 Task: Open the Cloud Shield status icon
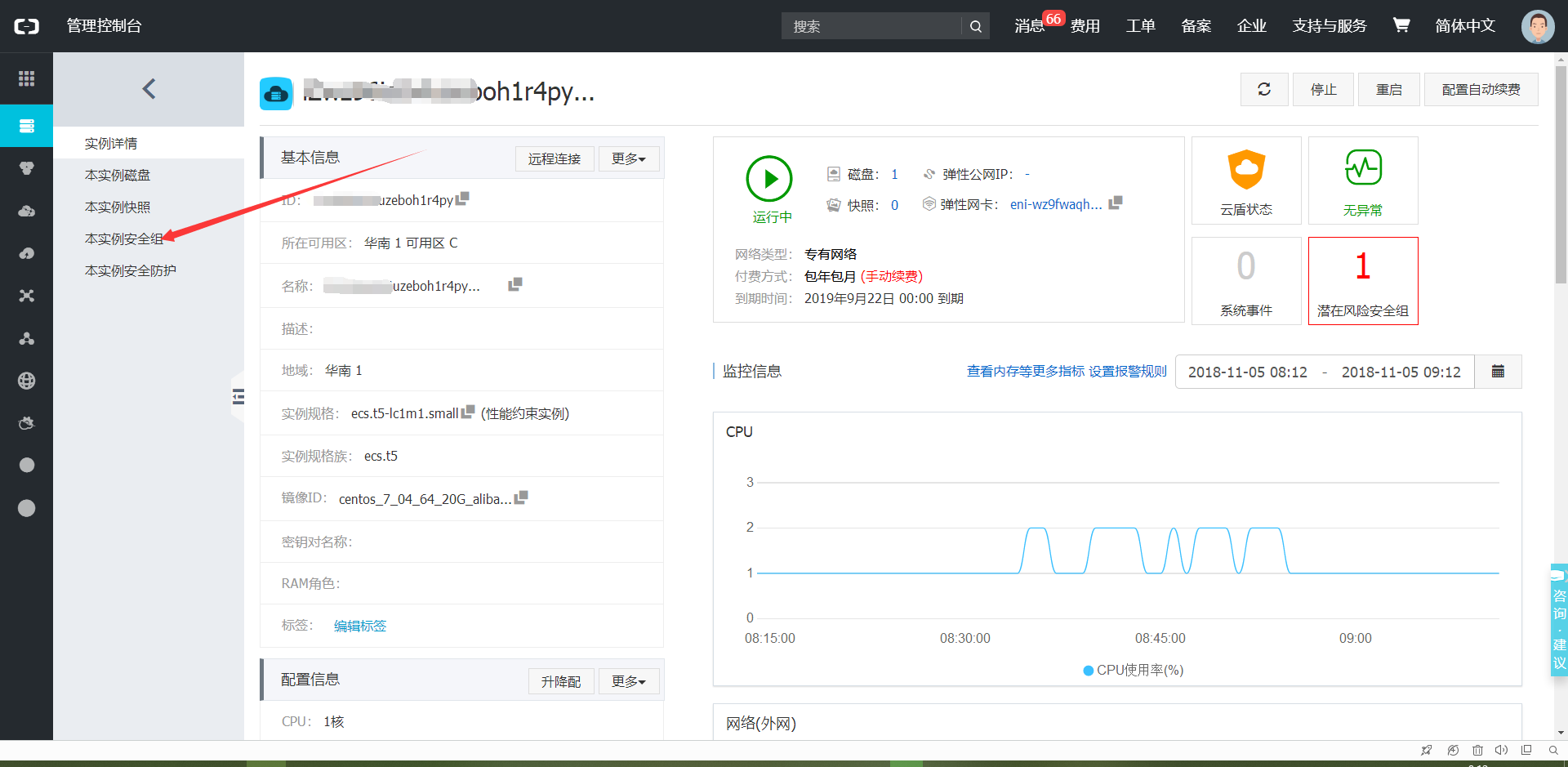1246,169
